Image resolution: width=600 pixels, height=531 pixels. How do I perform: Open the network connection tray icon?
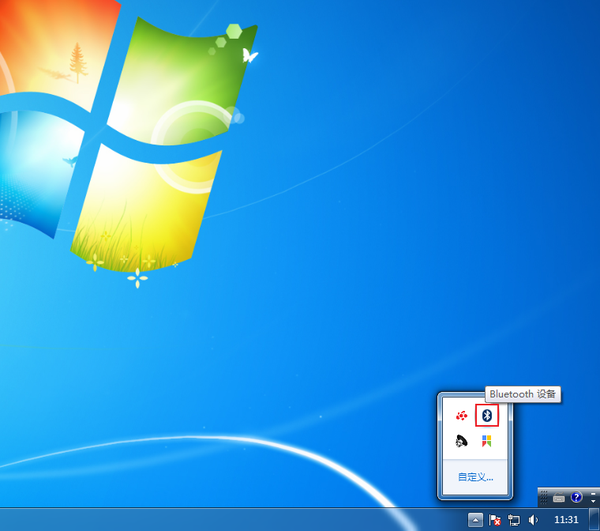(x=514, y=520)
